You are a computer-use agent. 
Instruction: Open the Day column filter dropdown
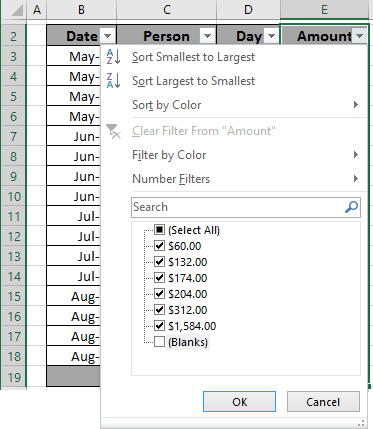[271, 36]
